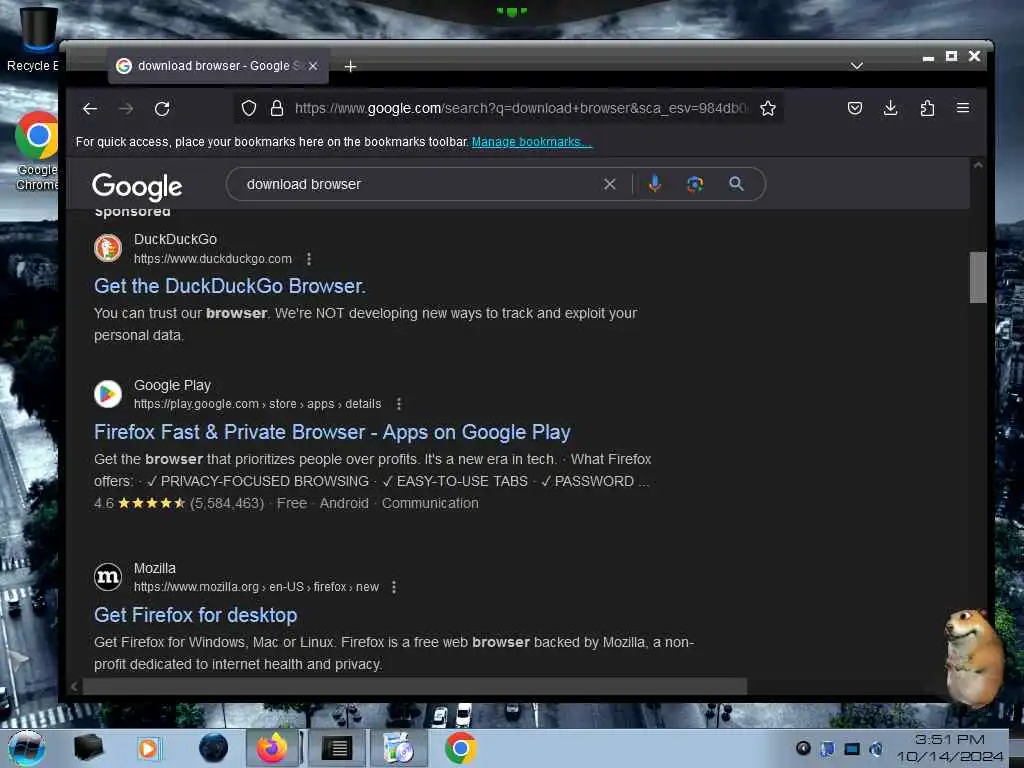Image resolution: width=1024 pixels, height=768 pixels.
Task: Click the horizontal scrollbar left arrow
Action: pos(74,686)
